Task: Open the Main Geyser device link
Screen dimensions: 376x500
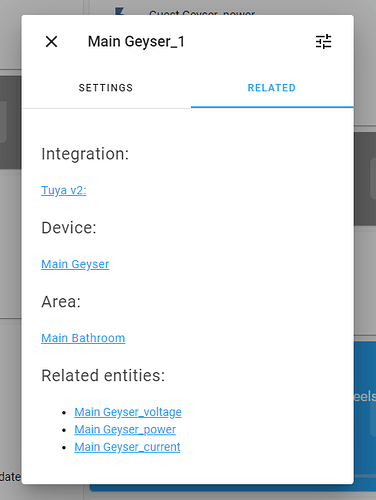Action: (75, 264)
